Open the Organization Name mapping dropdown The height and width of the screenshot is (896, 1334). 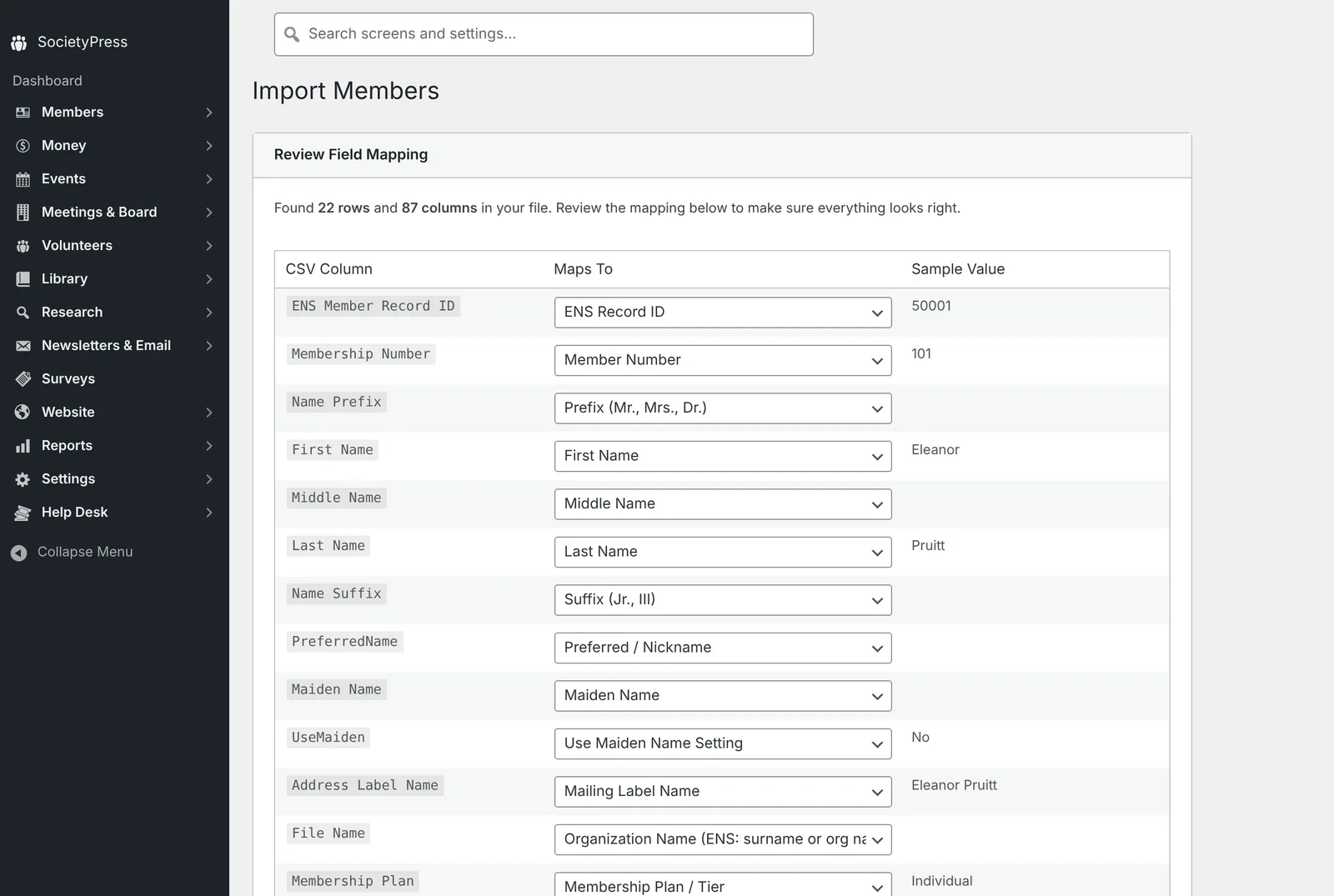pyautogui.click(x=723, y=839)
